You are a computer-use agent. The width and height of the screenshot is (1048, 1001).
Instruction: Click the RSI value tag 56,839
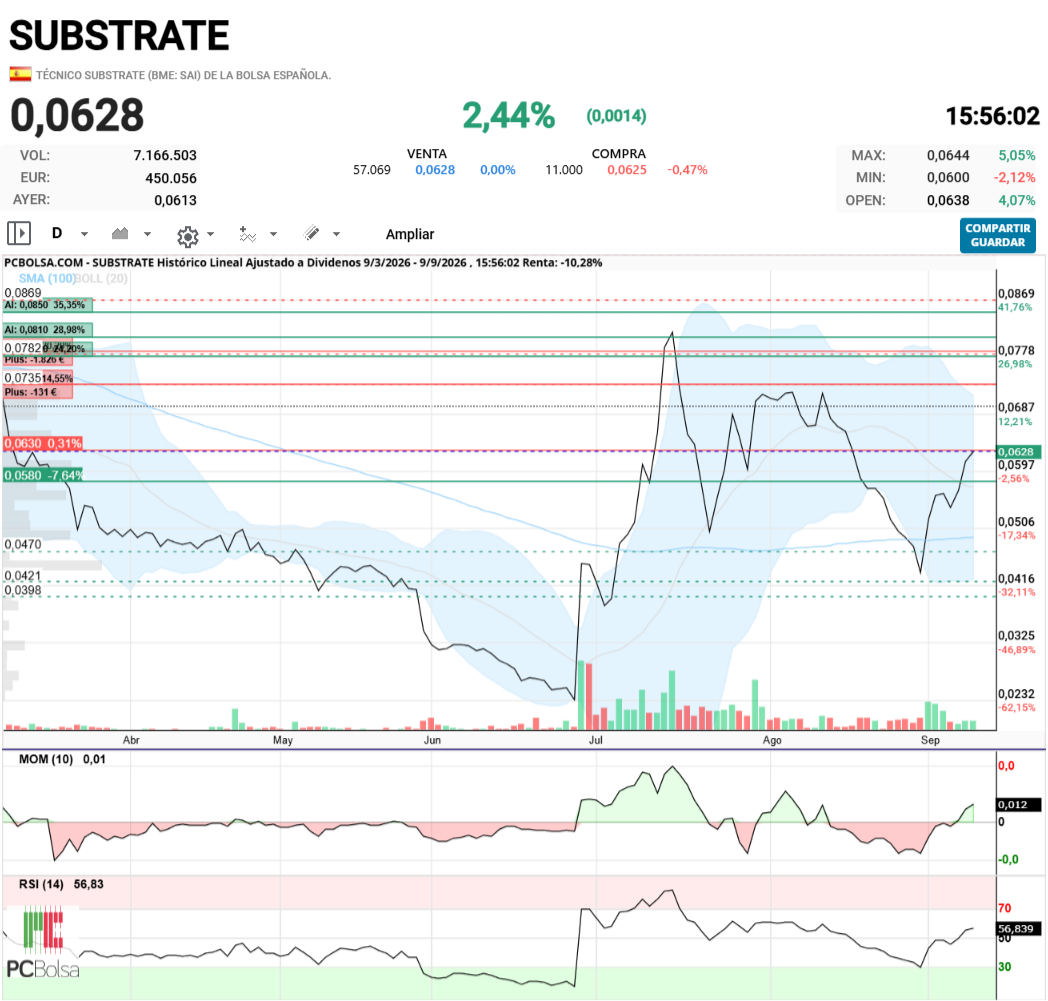pos(1018,929)
